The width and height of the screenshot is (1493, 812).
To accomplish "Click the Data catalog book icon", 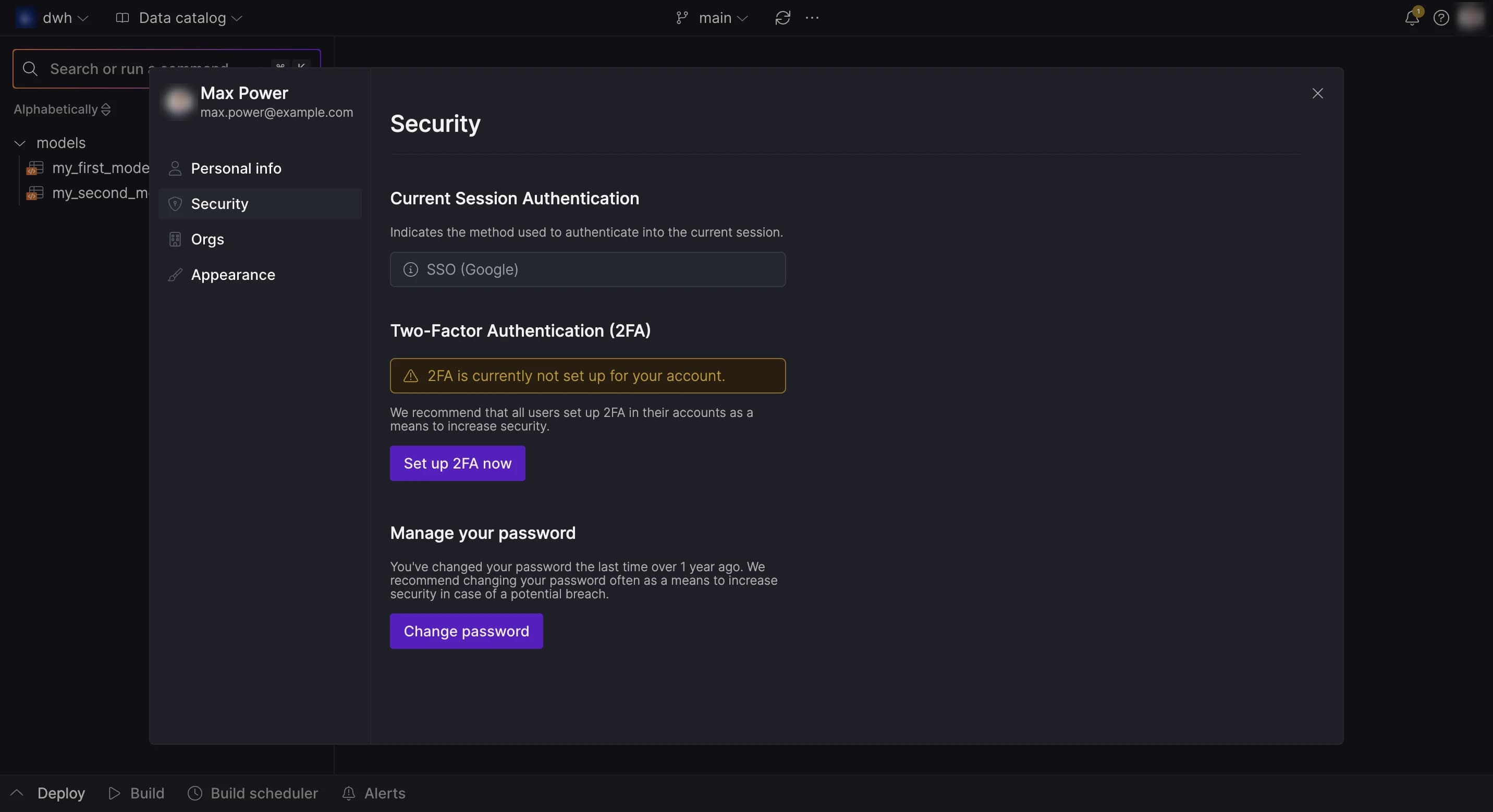I will (x=123, y=18).
